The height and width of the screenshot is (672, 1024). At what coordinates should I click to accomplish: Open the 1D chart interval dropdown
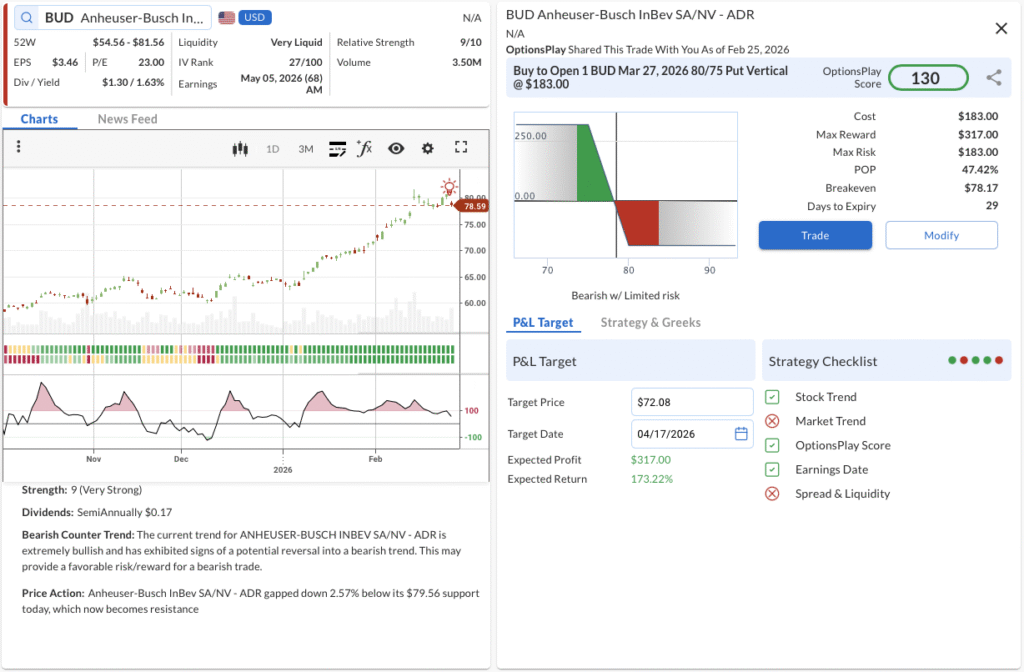coord(272,149)
